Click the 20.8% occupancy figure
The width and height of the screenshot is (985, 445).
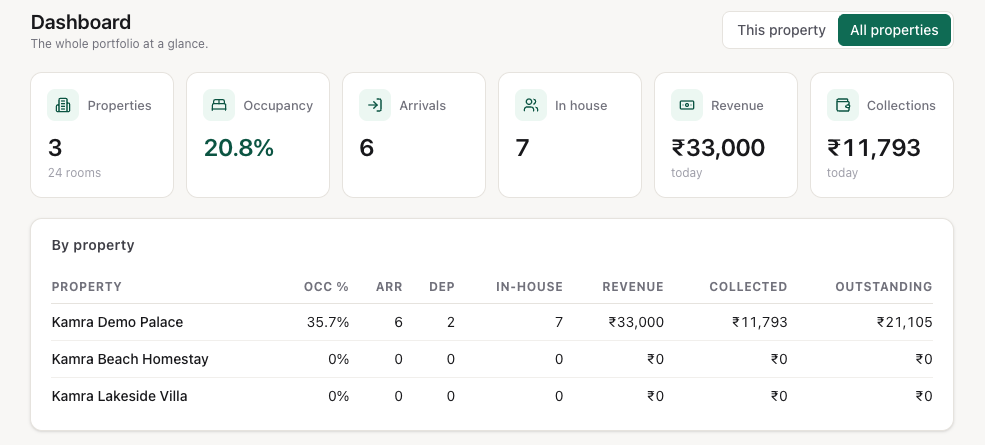(239, 148)
